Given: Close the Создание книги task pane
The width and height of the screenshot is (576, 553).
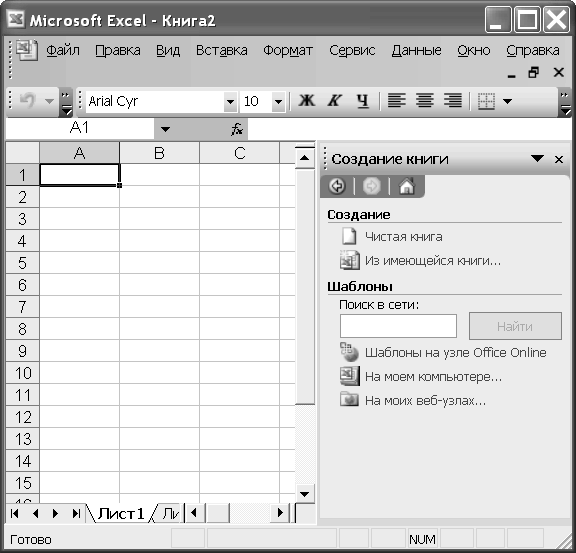Looking at the screenshot, I should point(559,159).
